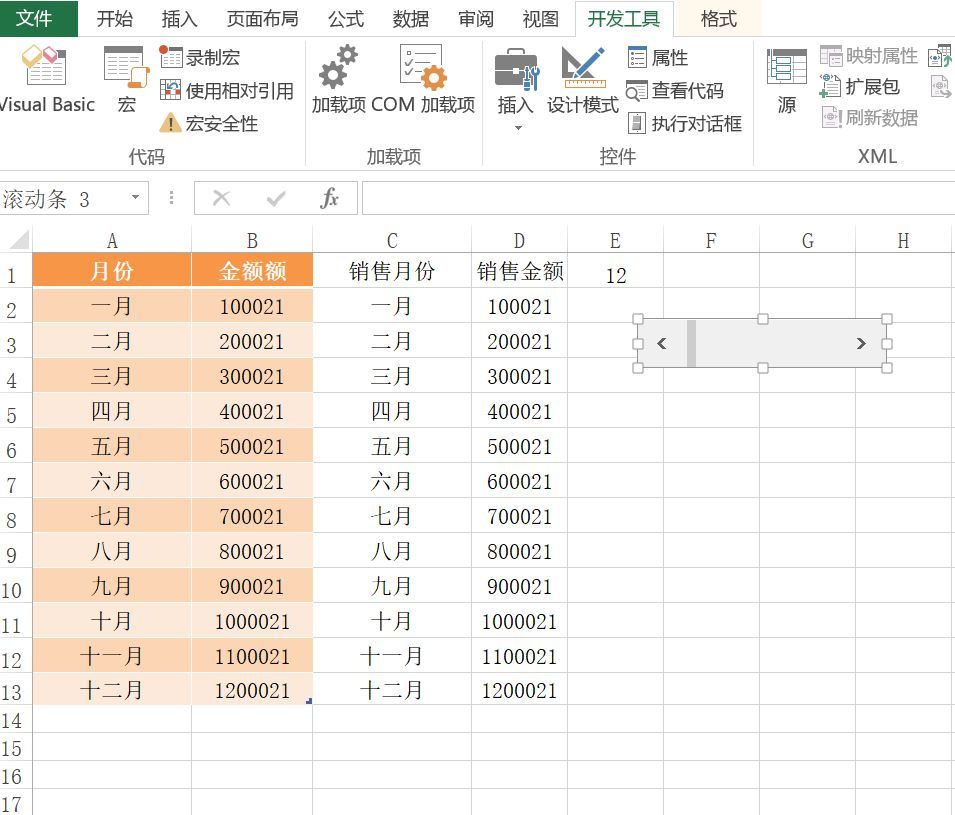
Task: Open COM 加载项 dialog
Action: point(423,79)
